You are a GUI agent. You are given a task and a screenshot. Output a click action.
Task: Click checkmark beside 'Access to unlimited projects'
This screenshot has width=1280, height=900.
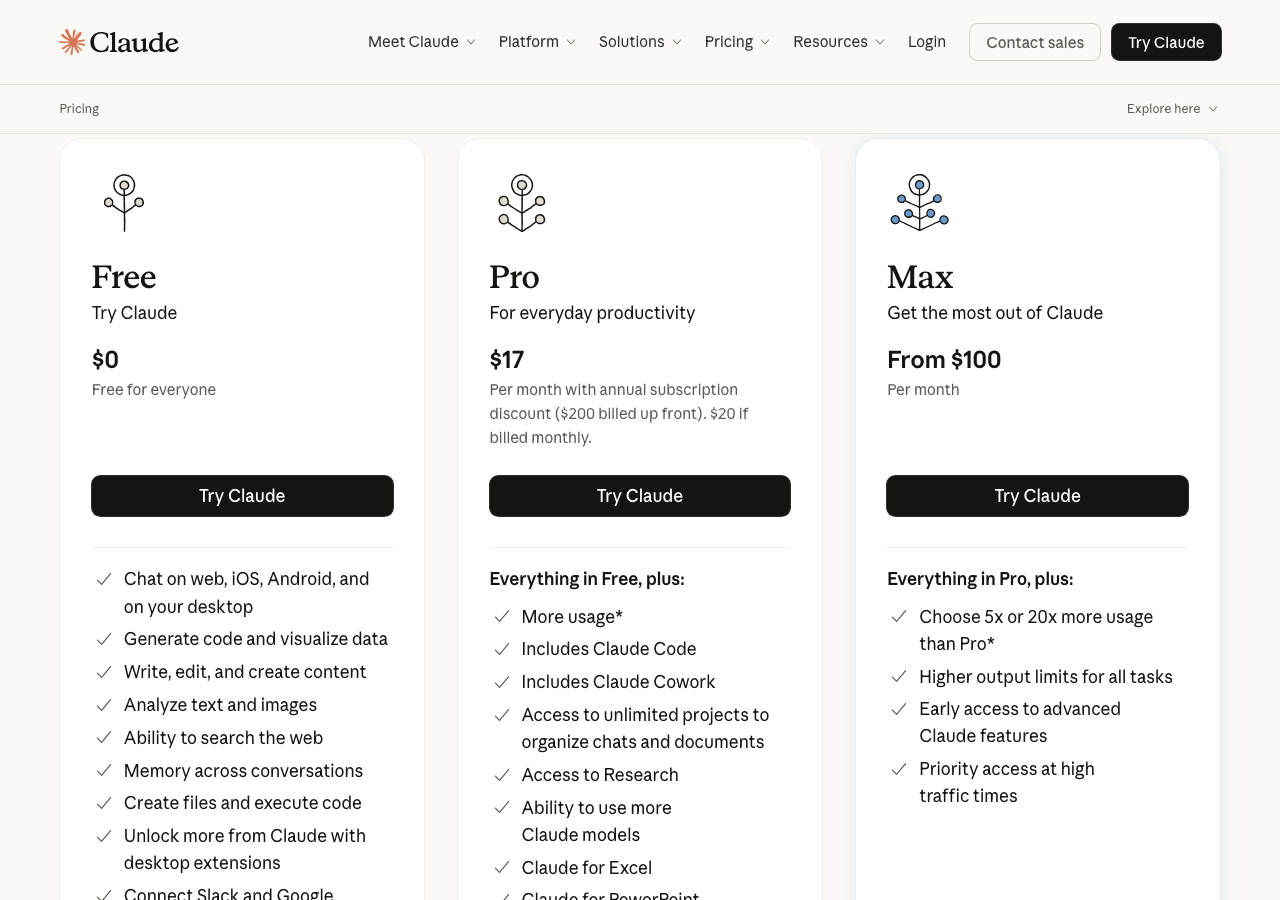pos(501,715)
